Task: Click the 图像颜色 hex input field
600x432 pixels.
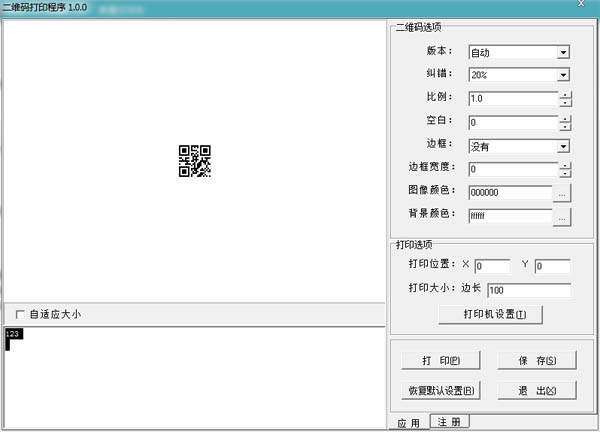Action: 510,193
